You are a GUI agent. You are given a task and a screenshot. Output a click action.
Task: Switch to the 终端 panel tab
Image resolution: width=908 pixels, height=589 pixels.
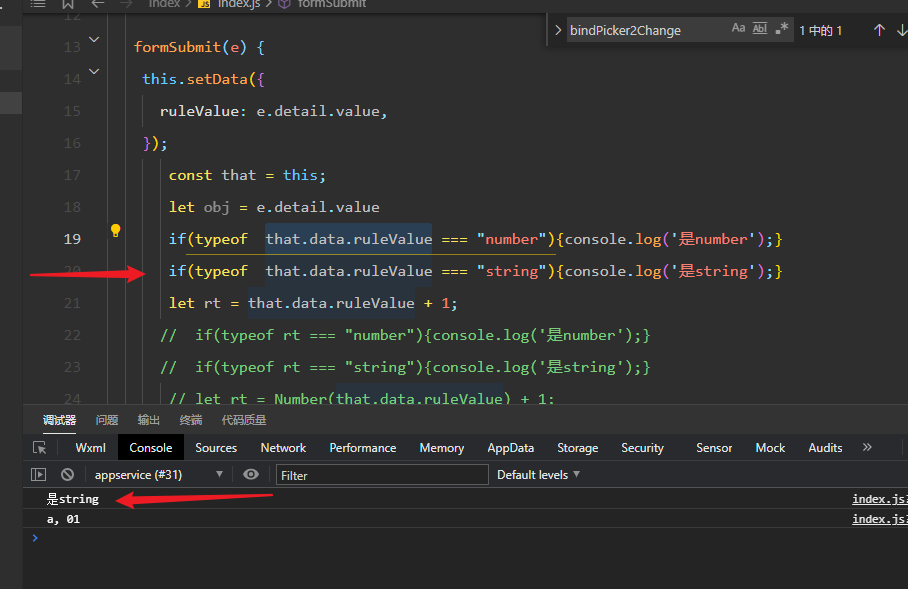coord(191,420)
